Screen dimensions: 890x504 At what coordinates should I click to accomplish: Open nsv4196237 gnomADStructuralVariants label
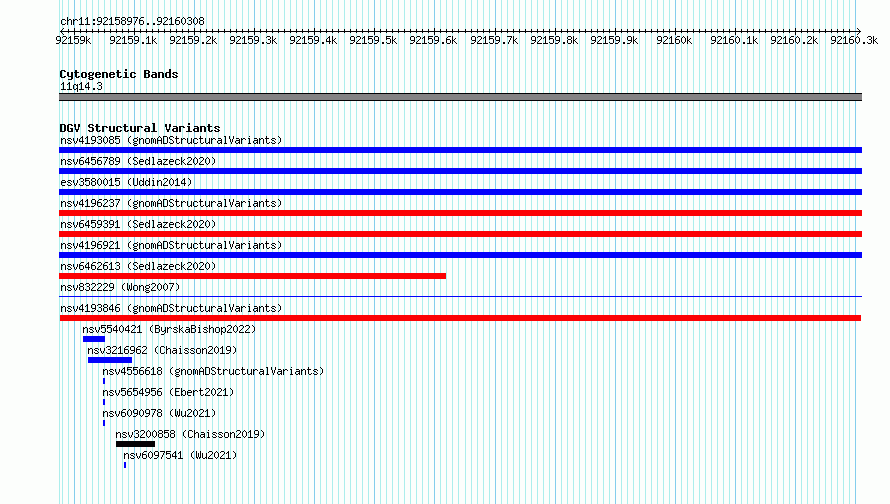(171, 203)
